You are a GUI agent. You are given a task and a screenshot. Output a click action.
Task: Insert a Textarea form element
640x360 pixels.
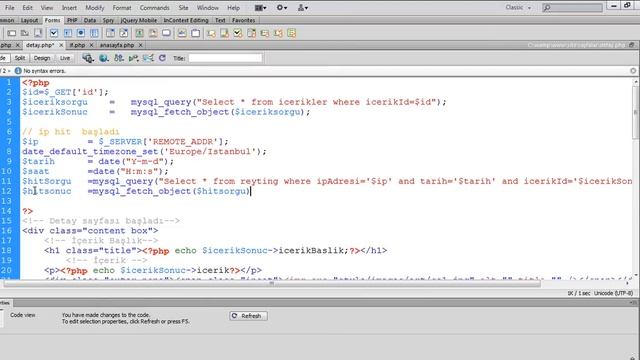coord(38,33)
